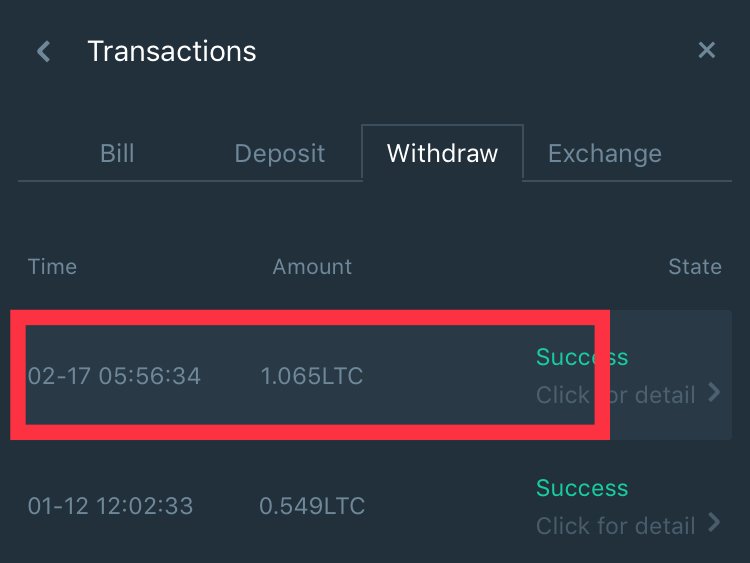This screenshot has width=750, height=563.
Task: Expand the 01-12 withdrawal using its chevron
Action: click(x=714, y=522)
